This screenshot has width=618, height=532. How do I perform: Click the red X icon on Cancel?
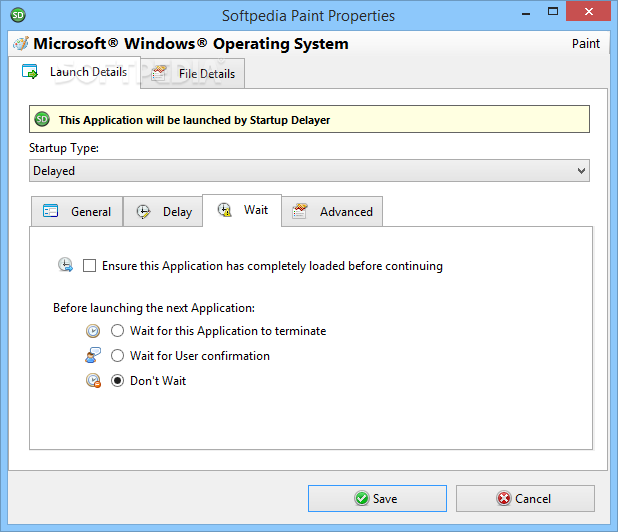tap(504, 498)
